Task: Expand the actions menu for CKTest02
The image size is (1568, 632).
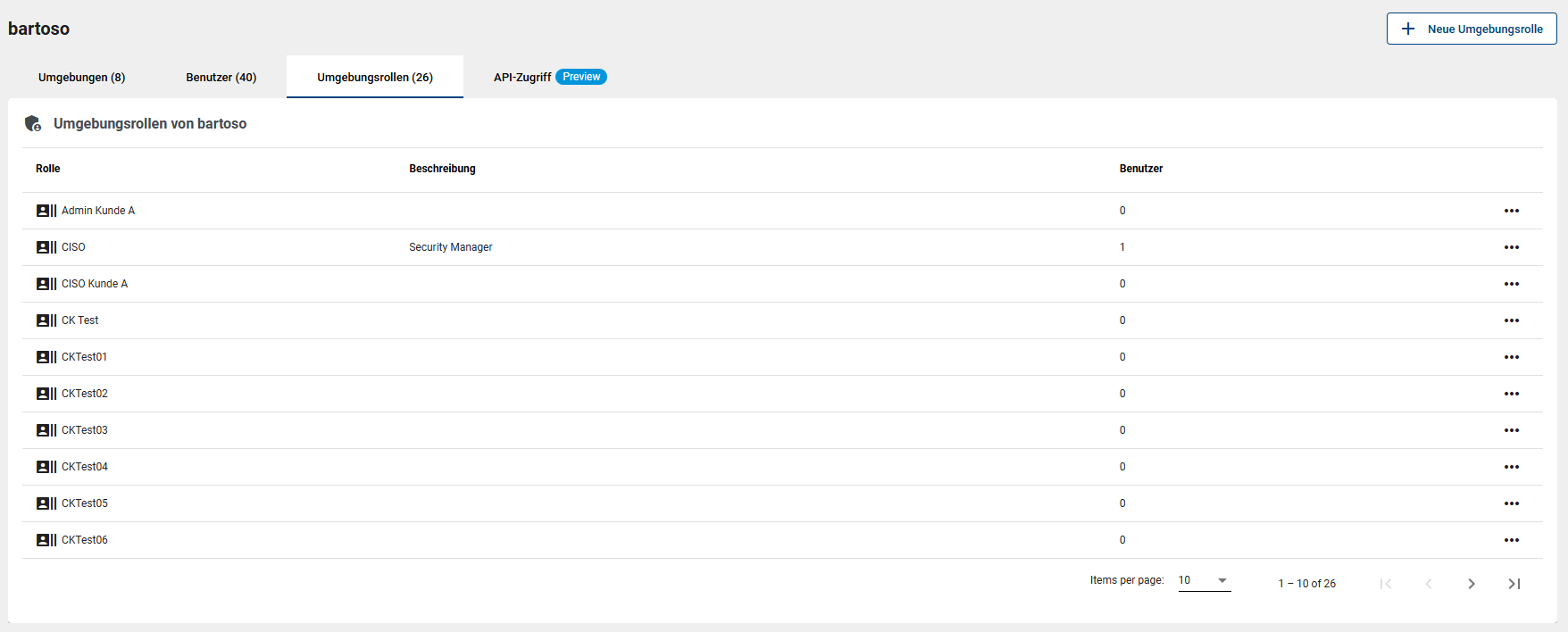Action: coord(1511,394)
